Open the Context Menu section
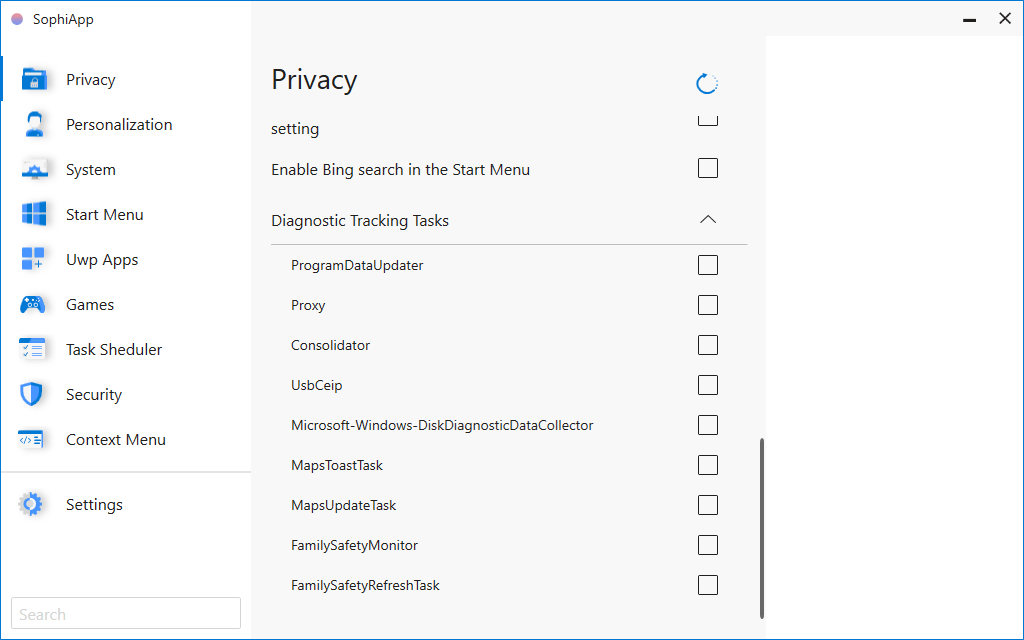The height and width of the screenshot is (640, 1024). [115, 439]
